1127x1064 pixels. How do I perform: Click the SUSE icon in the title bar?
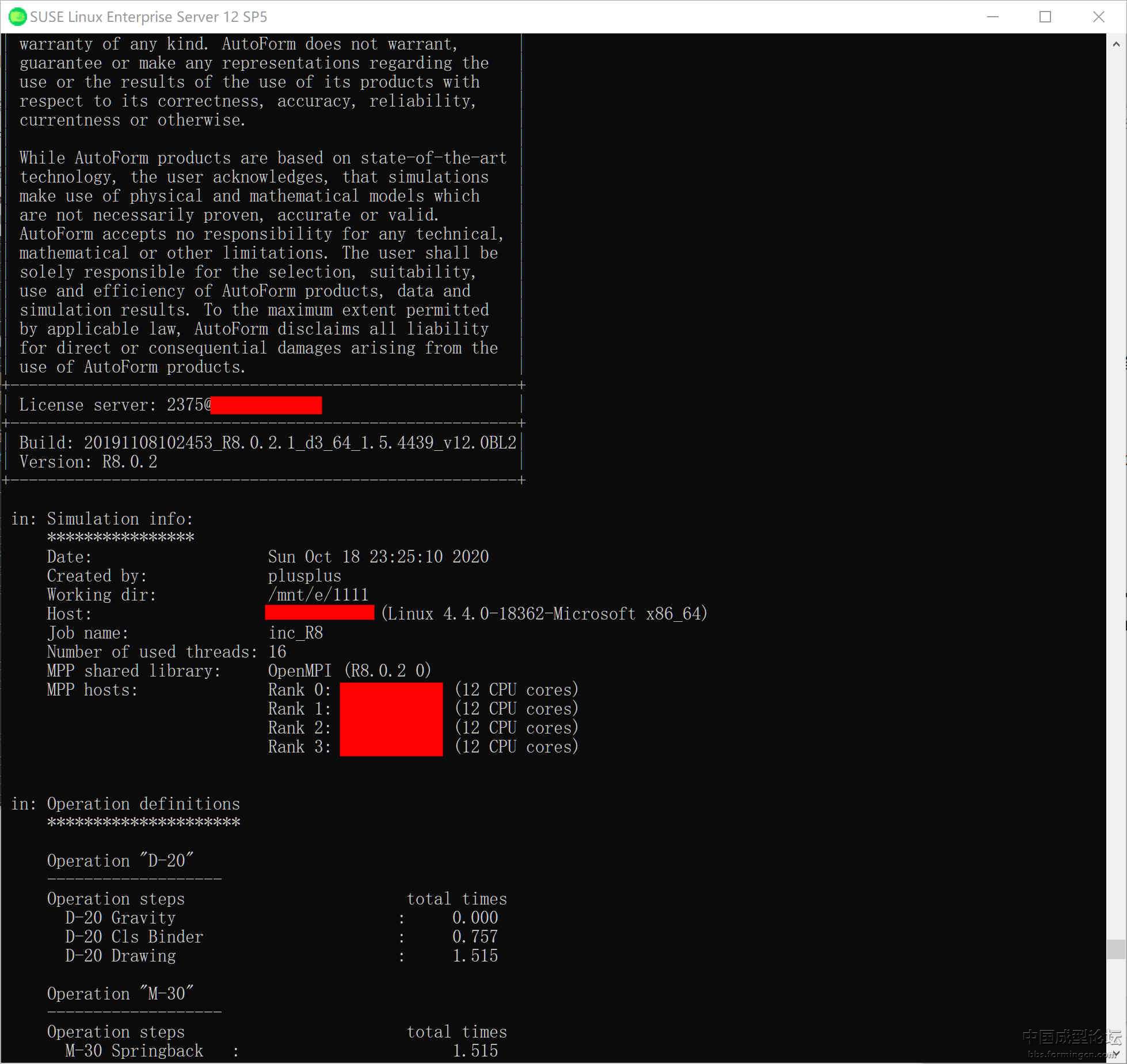coord(17,17)
